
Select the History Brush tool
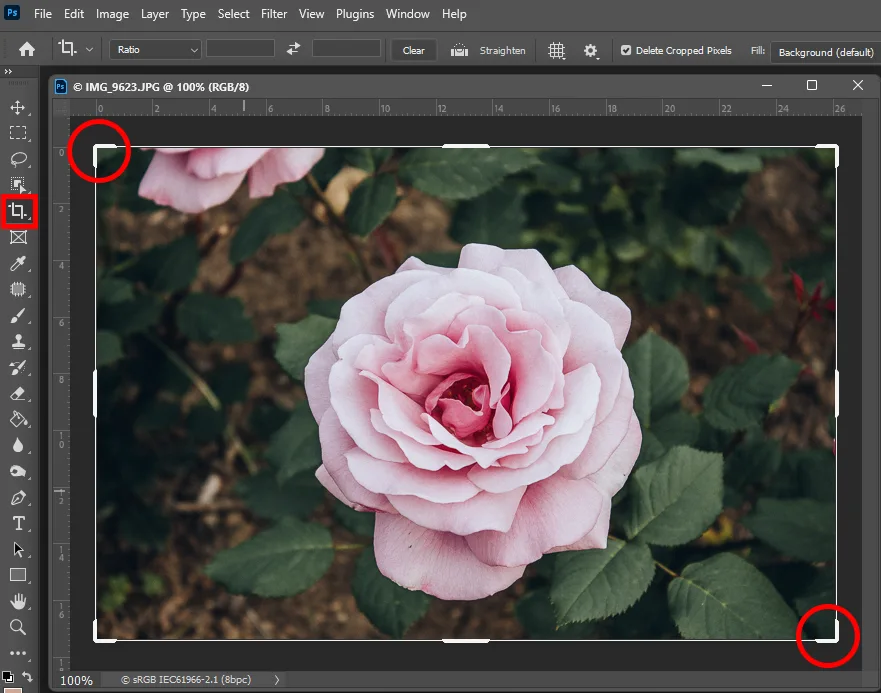(x=18, y=368)
